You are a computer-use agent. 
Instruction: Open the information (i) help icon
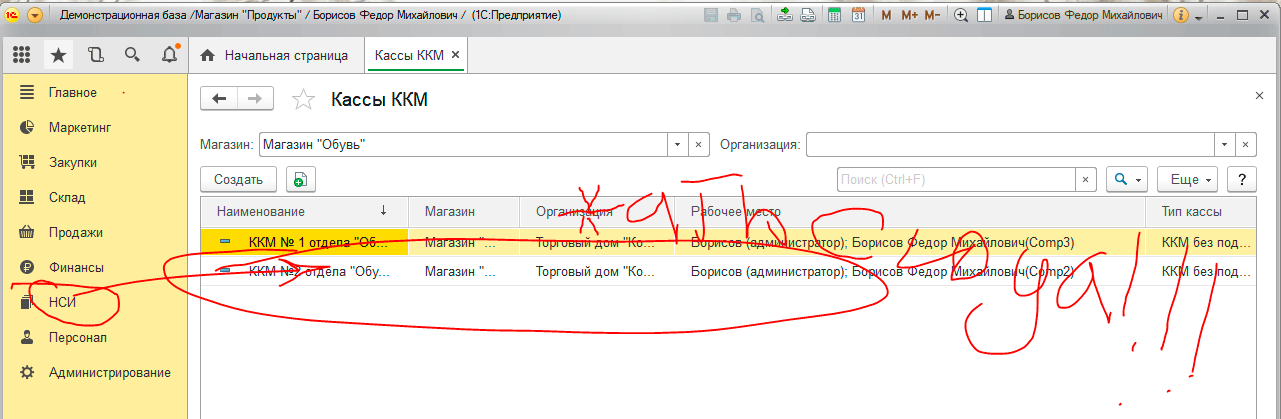[x=1181, y=15]
